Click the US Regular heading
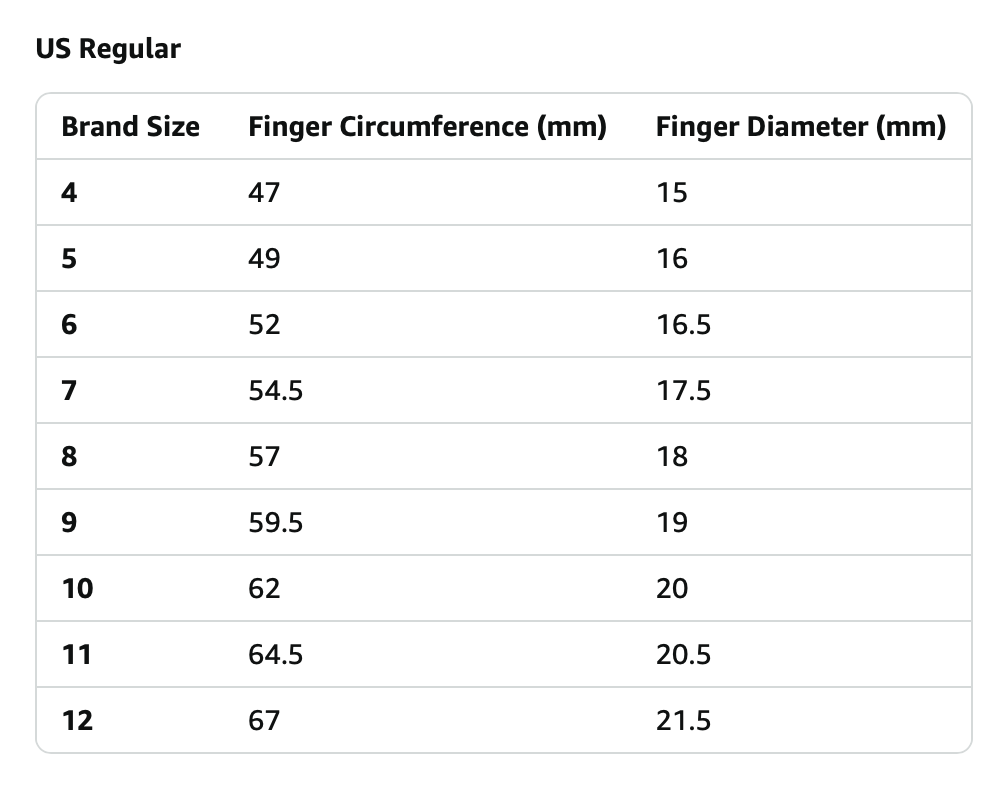The width and height of the screenshot is (994, 812). [x=108, y=48]
